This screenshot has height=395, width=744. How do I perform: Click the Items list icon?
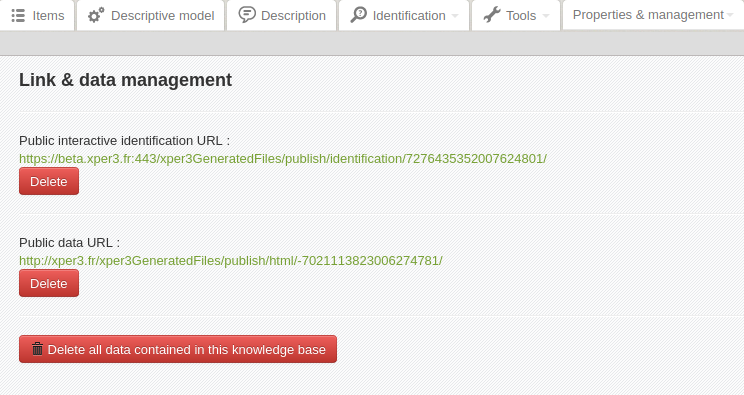tap(18, 16)
